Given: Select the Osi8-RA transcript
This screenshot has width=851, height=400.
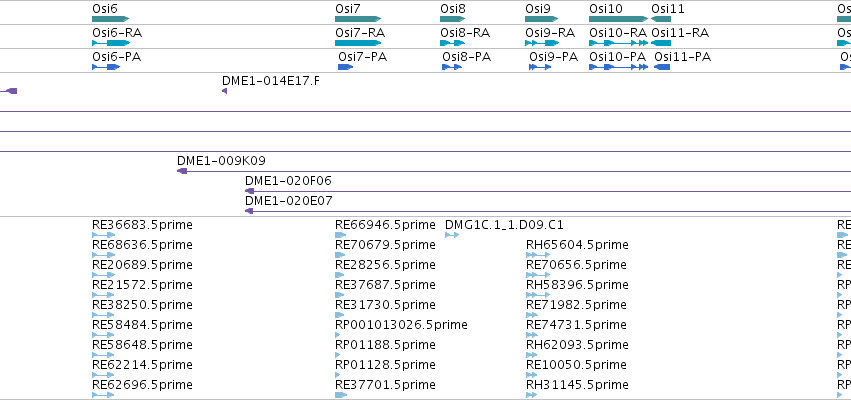Looking at the screenshot, I should click(453, 43).
